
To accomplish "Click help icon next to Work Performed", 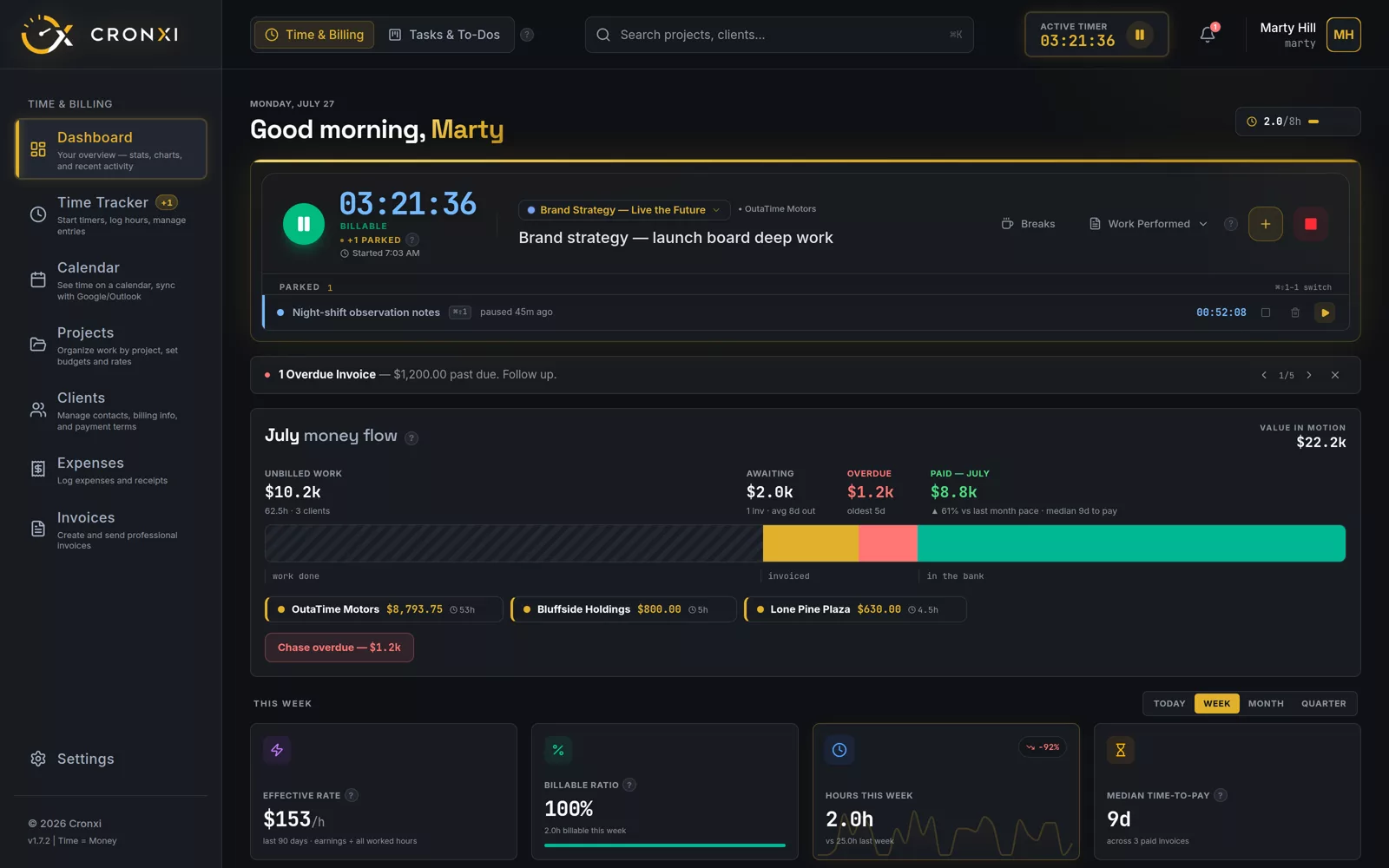I will click(1230, 224).
